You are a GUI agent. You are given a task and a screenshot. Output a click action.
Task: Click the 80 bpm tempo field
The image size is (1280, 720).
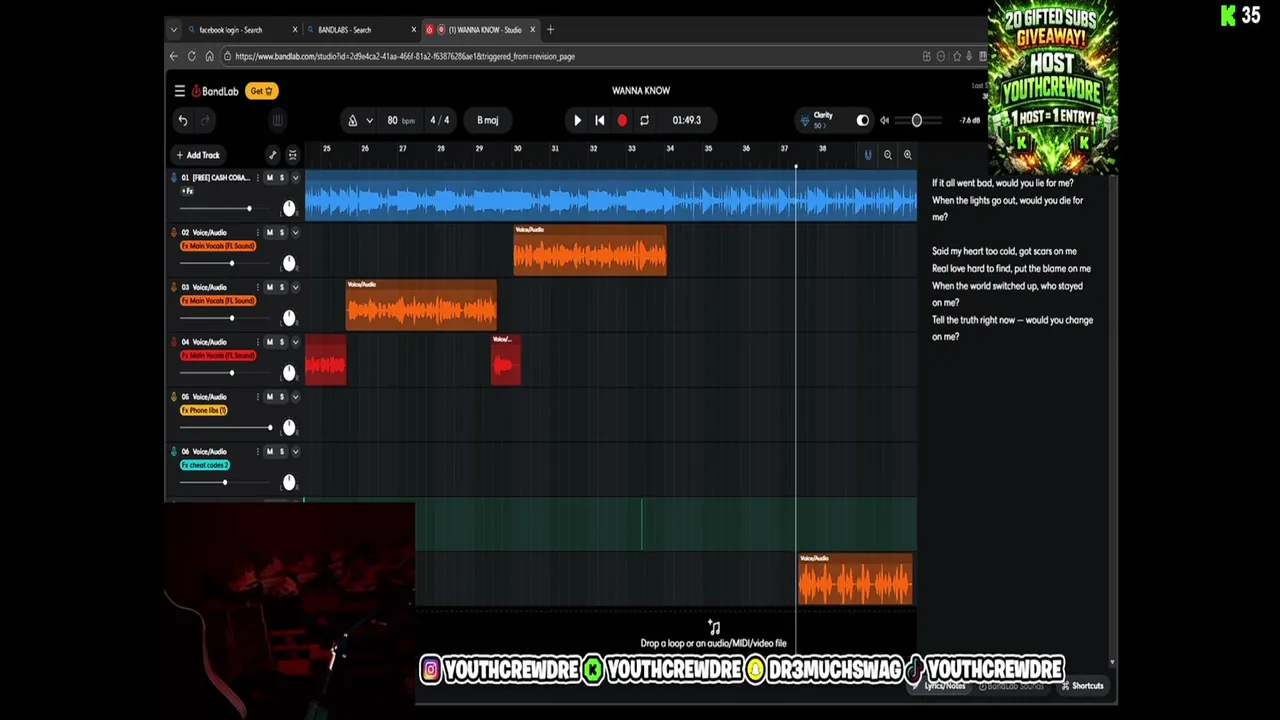[x=400, y=120]
